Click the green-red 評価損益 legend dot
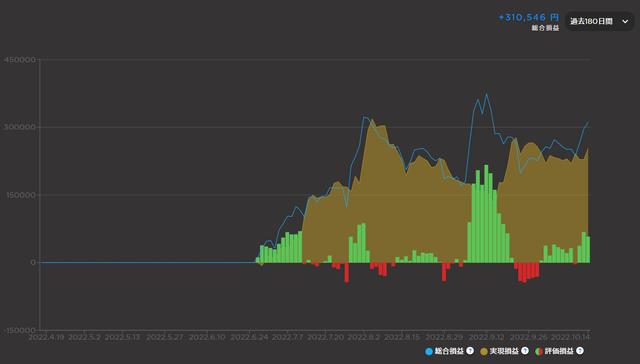The width and height of the screenshot is (640, 364). (x=539, y=351)
